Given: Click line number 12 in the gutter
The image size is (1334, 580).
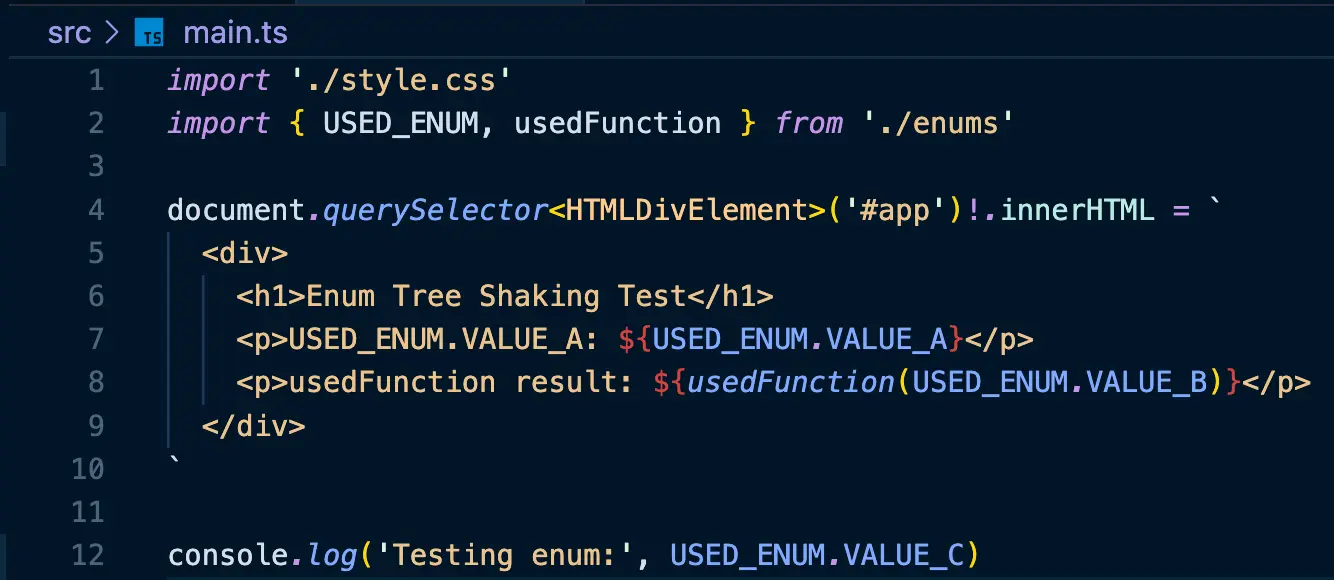Looking at the screenshot, I should 88,554.
